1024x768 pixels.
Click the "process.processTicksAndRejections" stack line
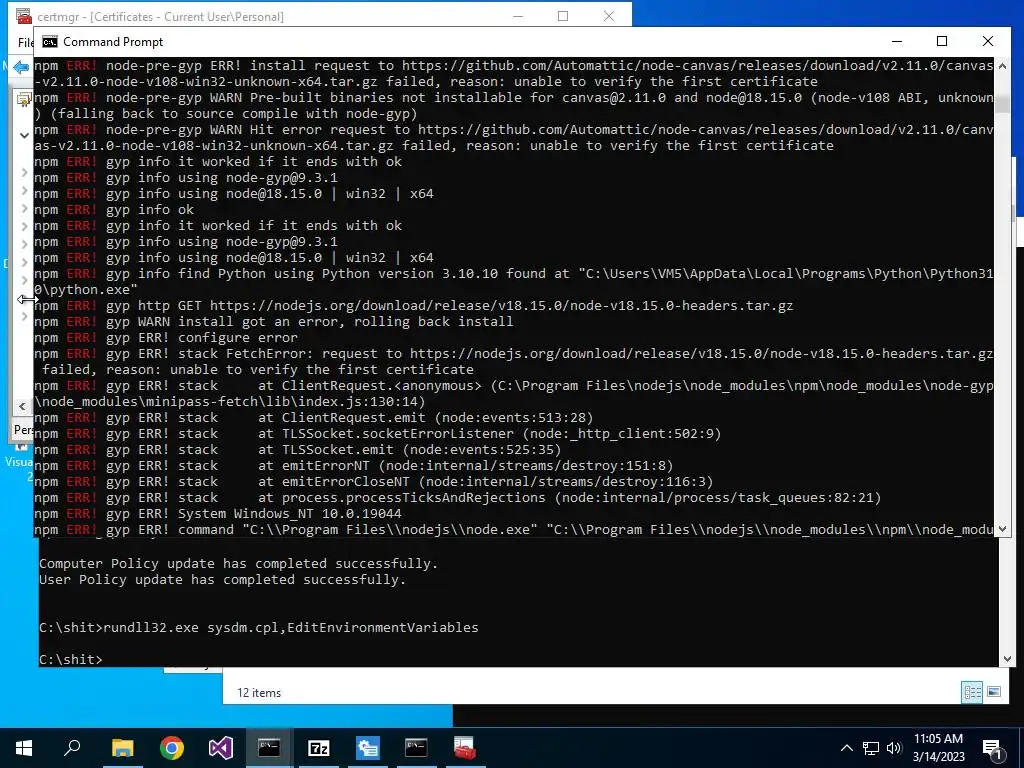[x=457, y=498]
